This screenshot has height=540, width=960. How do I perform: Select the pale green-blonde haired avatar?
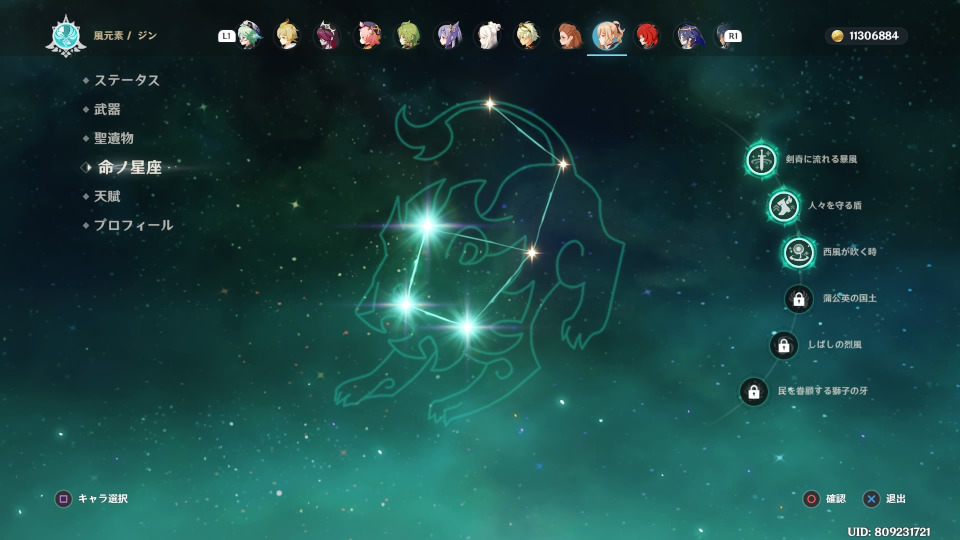[527, 36]
